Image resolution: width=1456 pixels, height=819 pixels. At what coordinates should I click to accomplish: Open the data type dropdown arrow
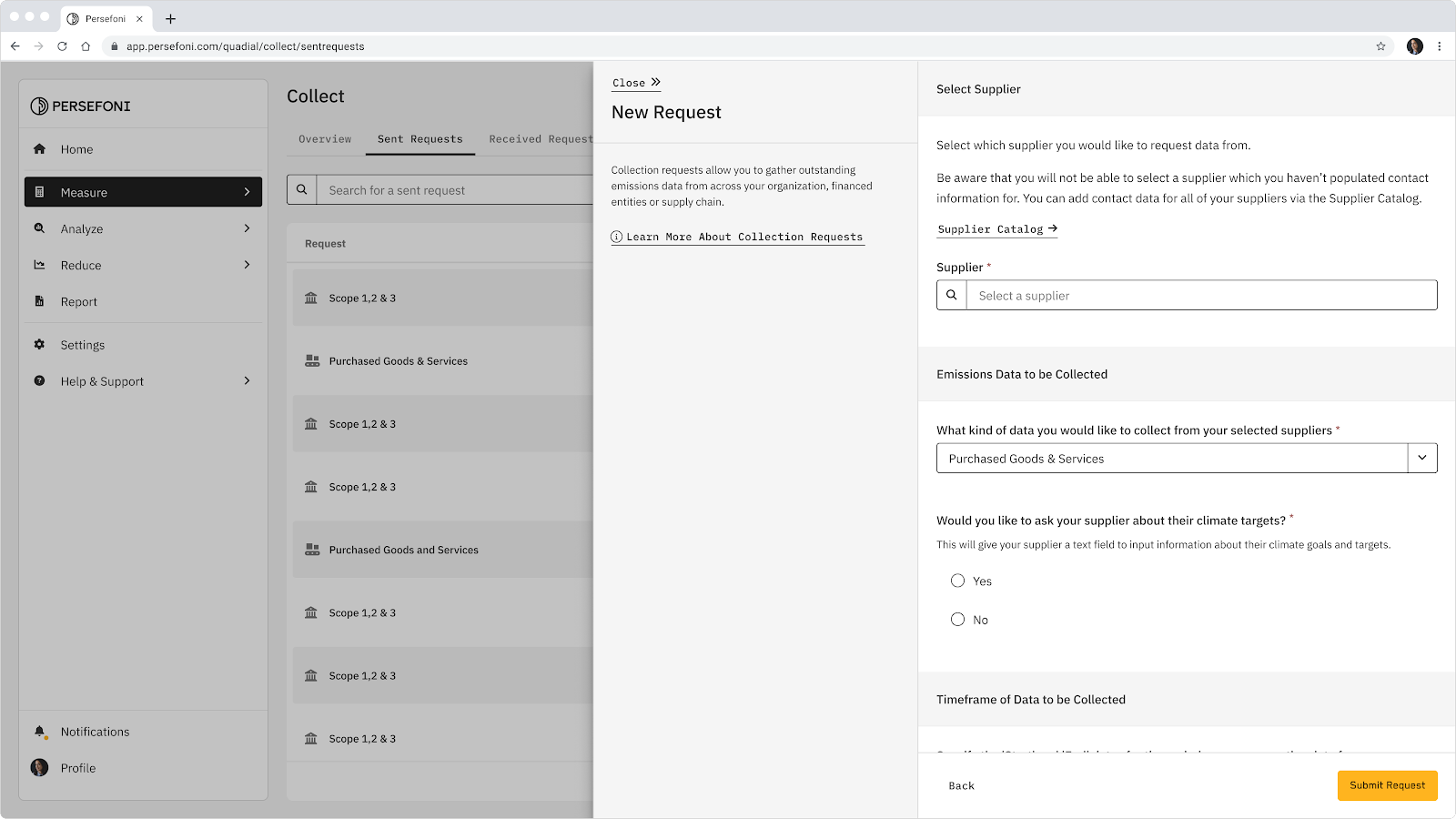[1422, 458]
